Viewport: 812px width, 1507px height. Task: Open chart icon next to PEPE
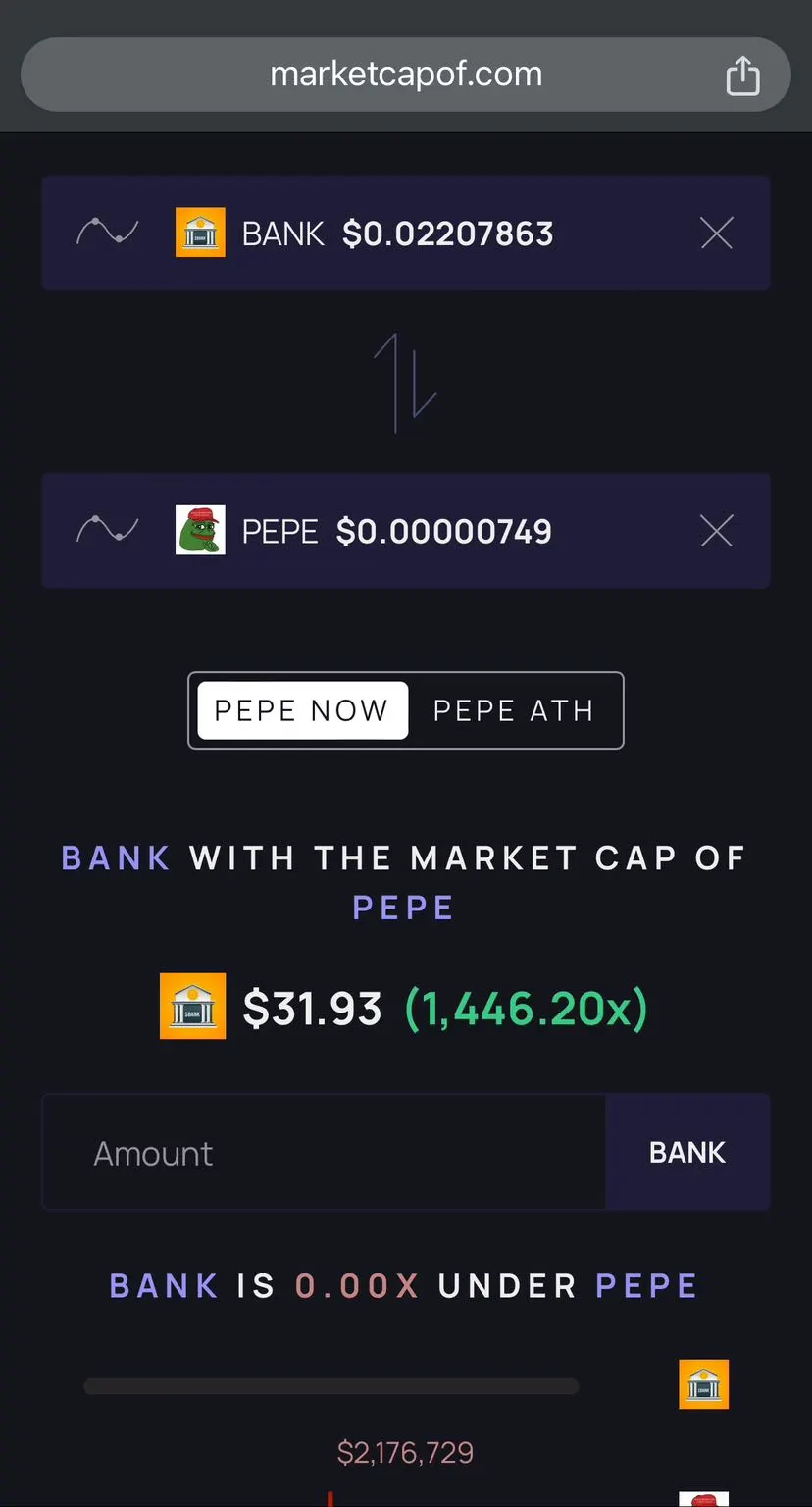(x=107, y=531)
